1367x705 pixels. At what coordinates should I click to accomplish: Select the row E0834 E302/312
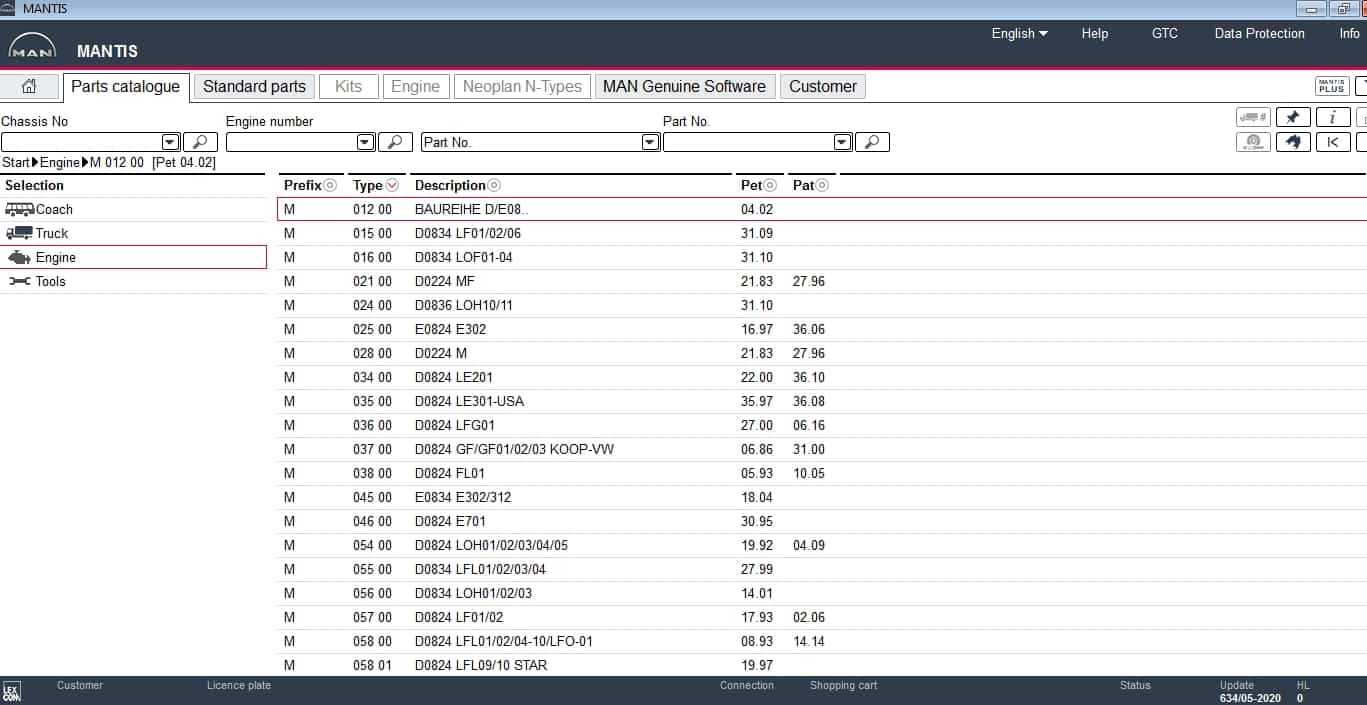click(821, 497)
